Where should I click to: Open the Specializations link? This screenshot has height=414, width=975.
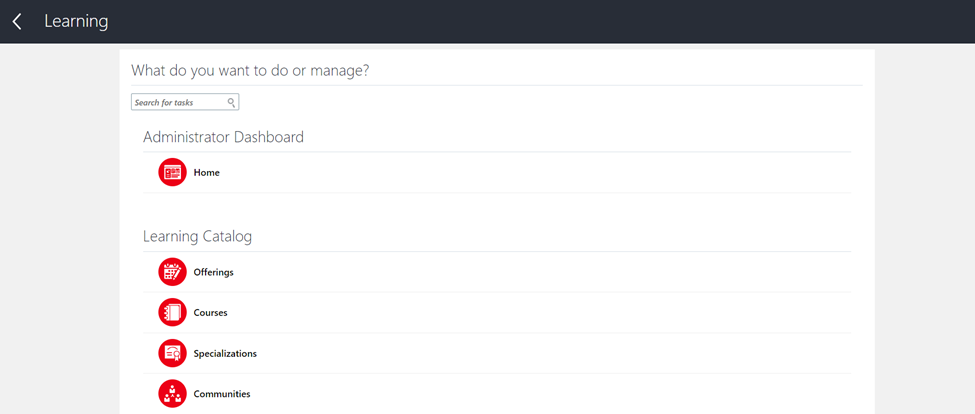225,354
